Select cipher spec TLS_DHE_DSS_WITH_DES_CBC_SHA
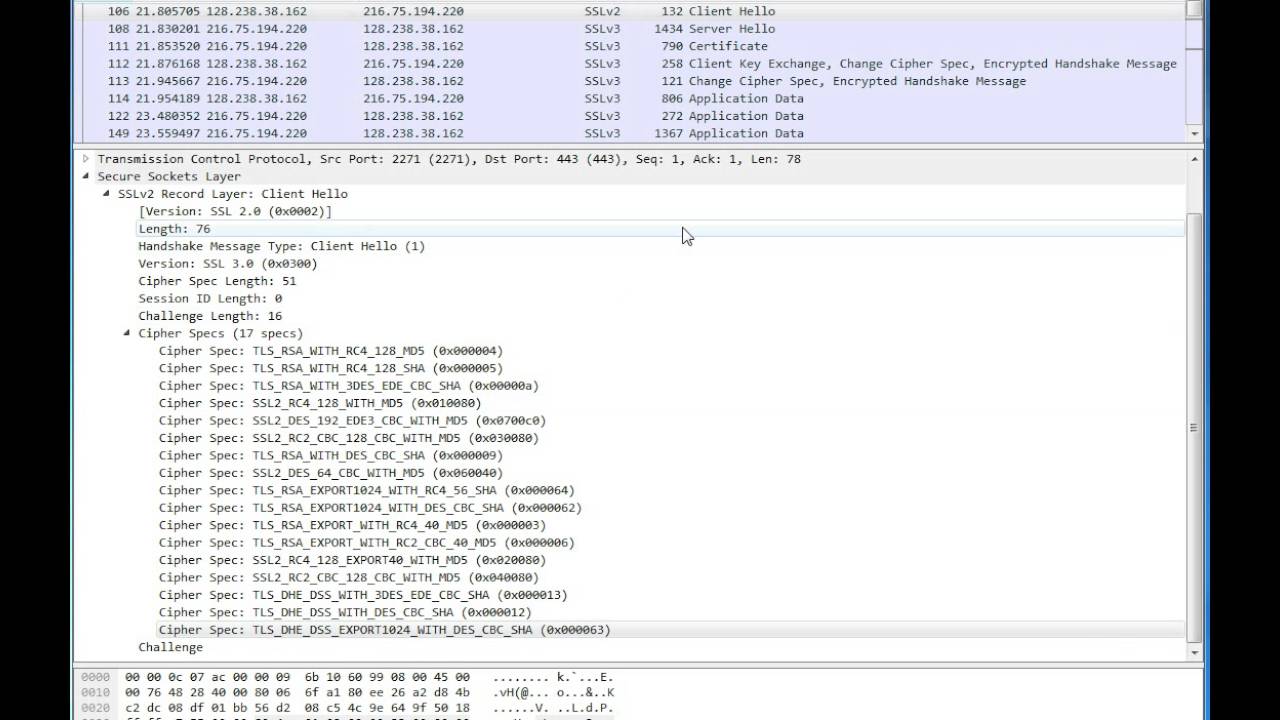 345,613
